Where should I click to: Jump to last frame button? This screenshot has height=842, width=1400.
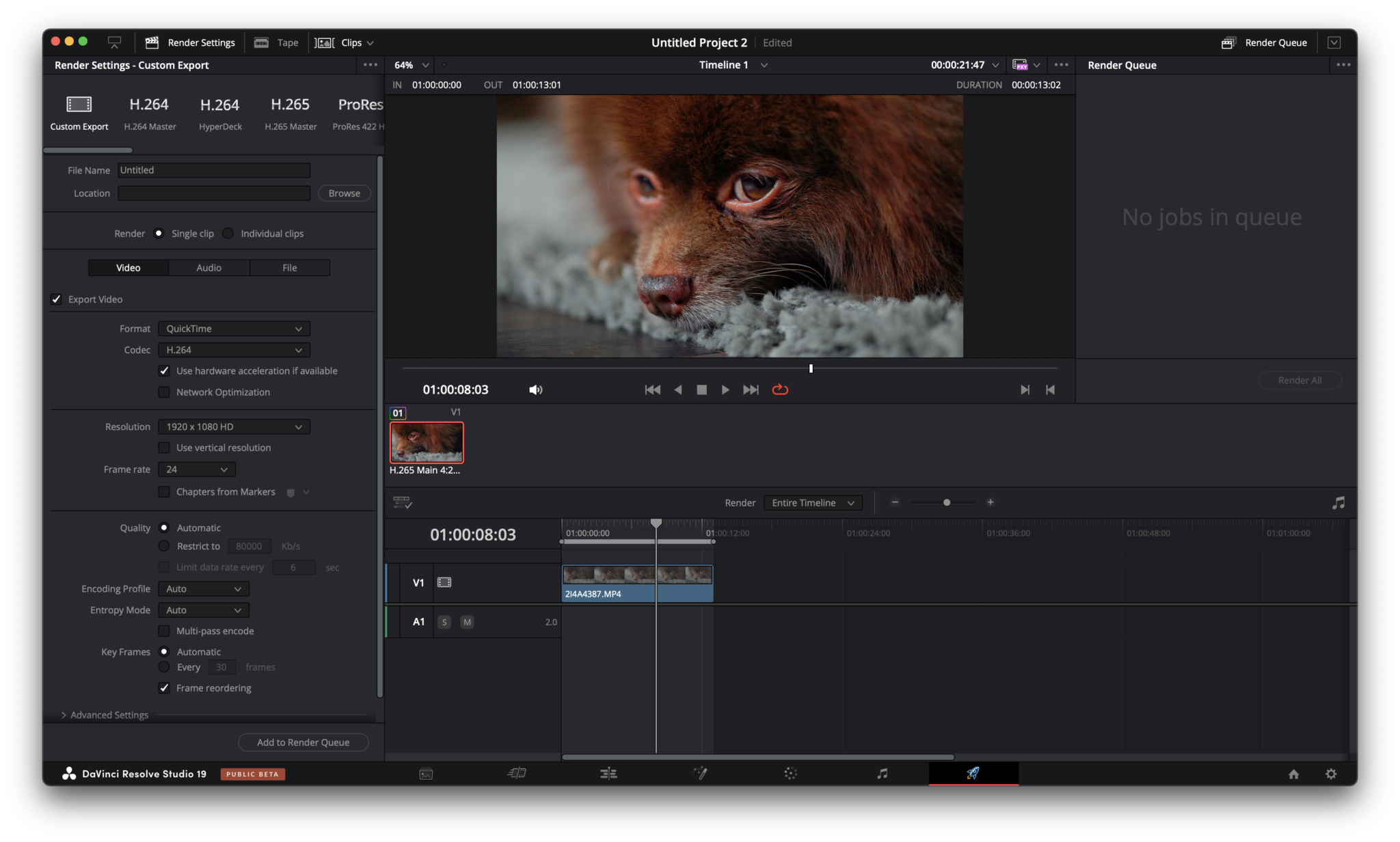pyautogui.click(x=751, y=390)
